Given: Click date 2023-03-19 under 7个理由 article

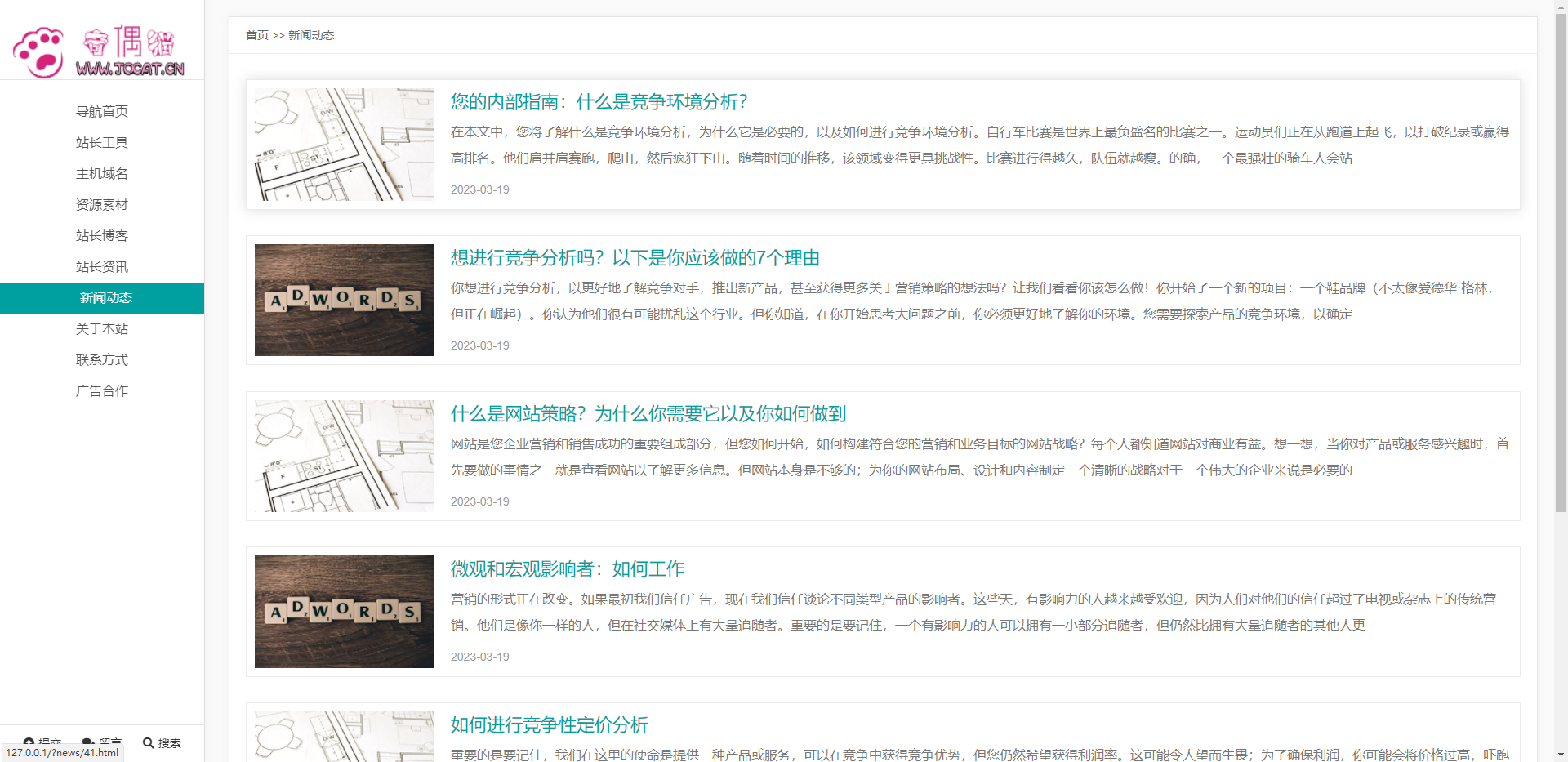Looking at the screenshot, I should tap(480, 345).
